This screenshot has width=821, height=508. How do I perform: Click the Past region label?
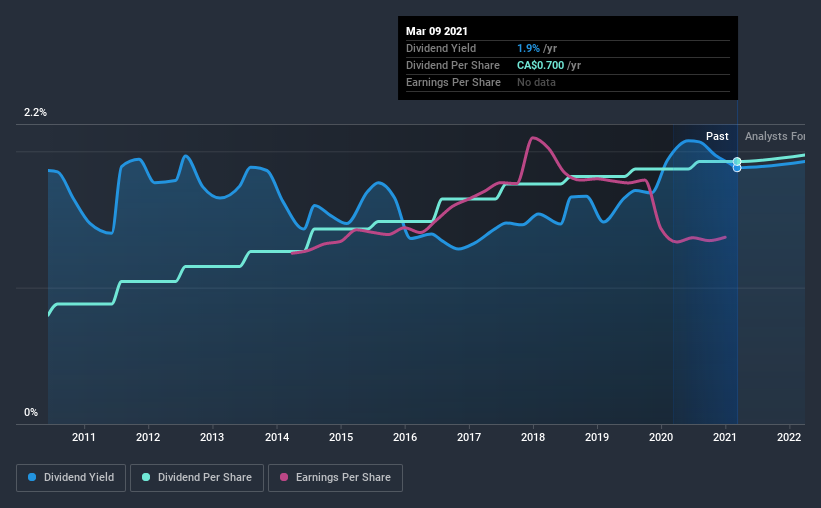(x=717, y=136)
